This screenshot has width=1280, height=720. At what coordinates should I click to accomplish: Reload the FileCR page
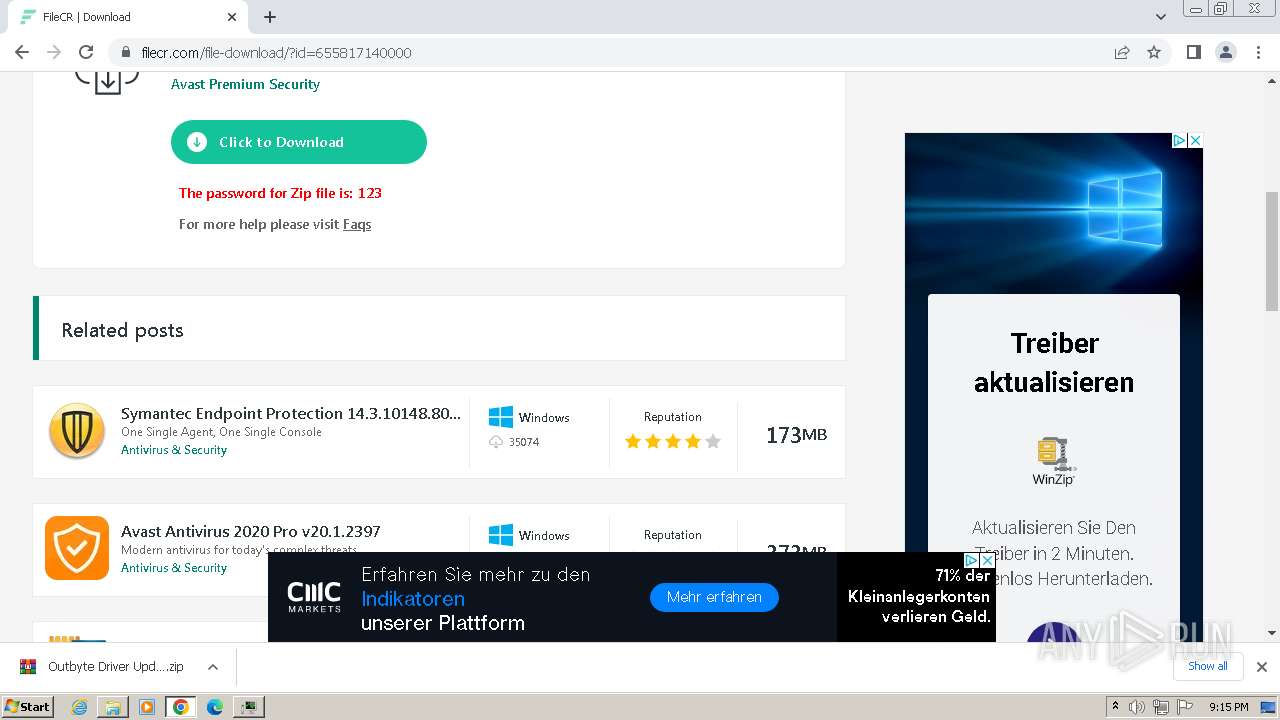pos(86,53)
